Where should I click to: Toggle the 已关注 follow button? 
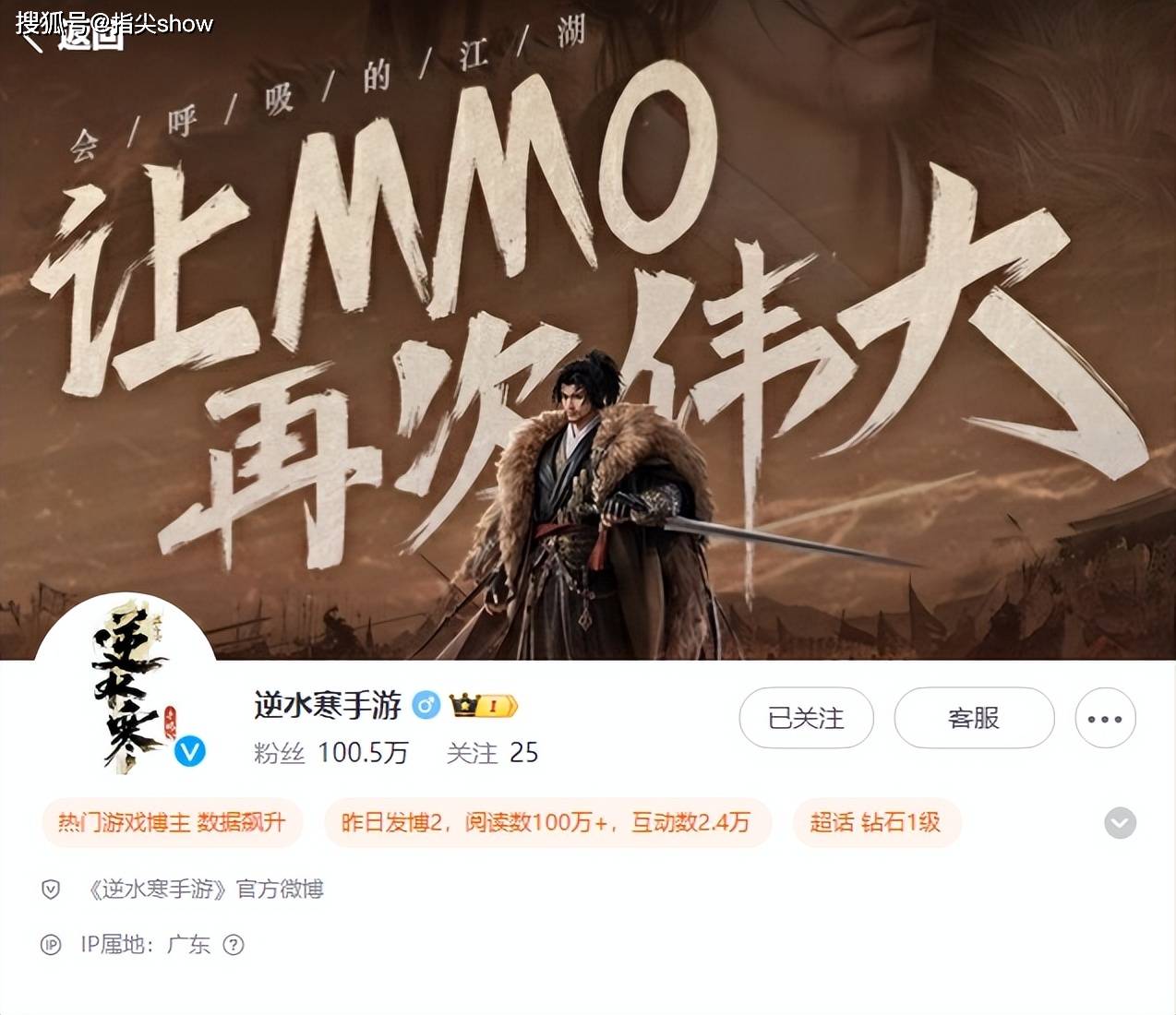point(806,718)
